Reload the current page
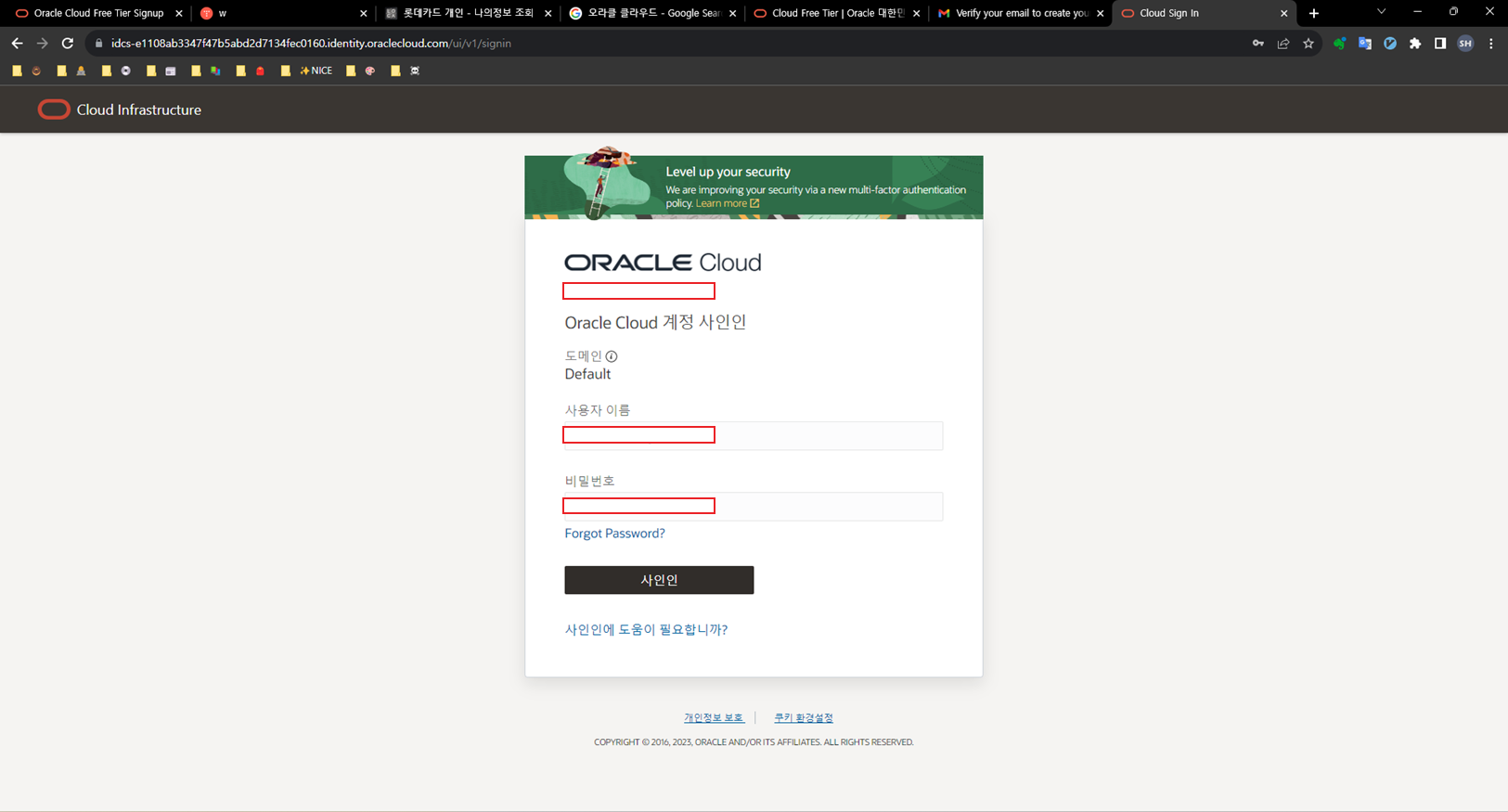Viewport: 1508px width, 812px height. (68, 44)
